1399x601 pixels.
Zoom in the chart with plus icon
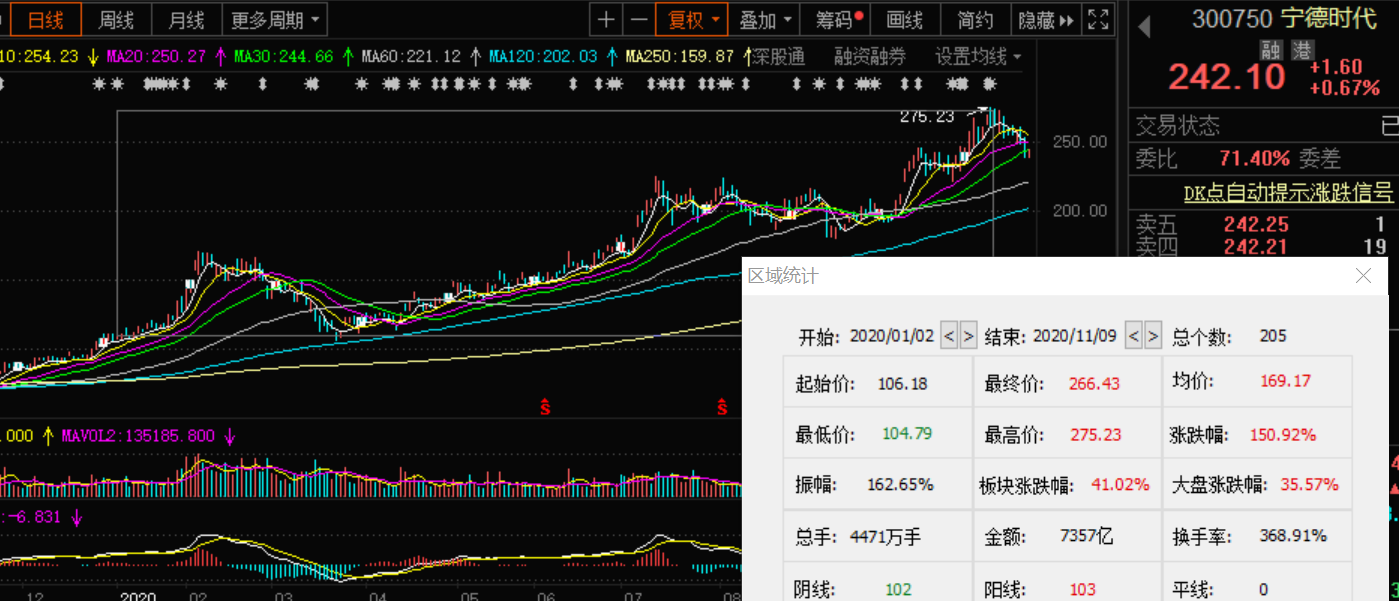(607, 20)
